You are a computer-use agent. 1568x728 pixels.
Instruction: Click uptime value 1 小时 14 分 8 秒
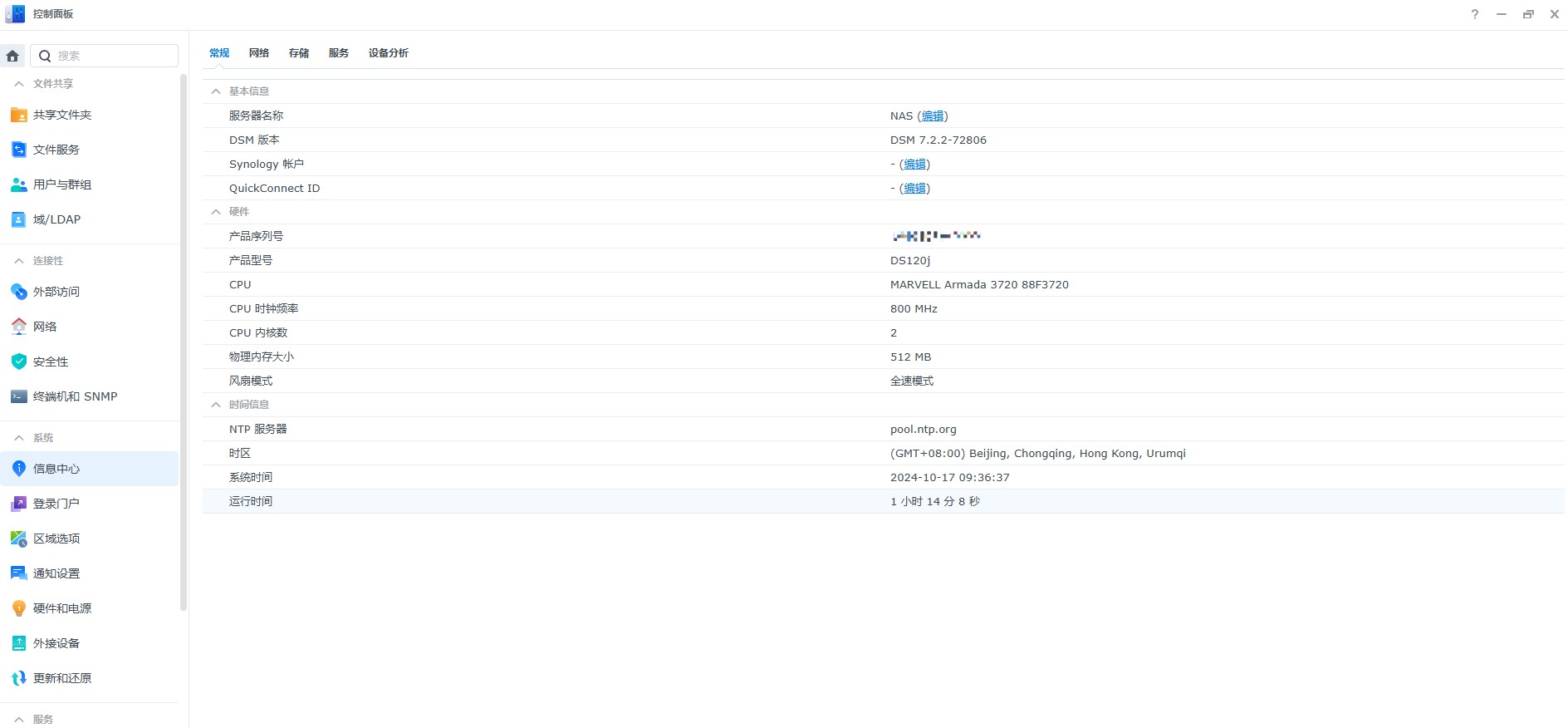tap(935, 501)
